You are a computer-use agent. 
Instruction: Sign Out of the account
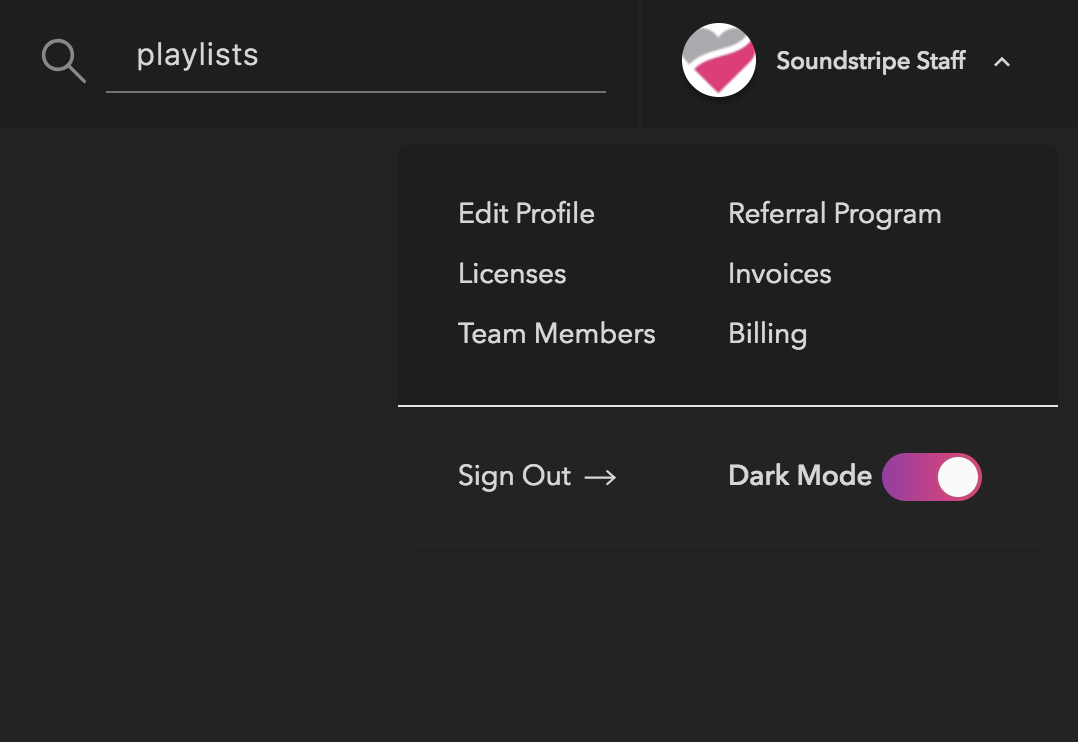(x=514, y=476)
